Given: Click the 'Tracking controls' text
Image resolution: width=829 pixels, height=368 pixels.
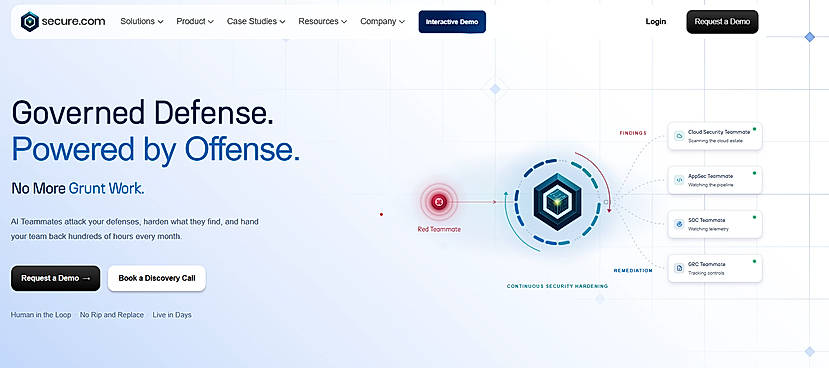Looking at the screenshot, I should coord(706,273).
